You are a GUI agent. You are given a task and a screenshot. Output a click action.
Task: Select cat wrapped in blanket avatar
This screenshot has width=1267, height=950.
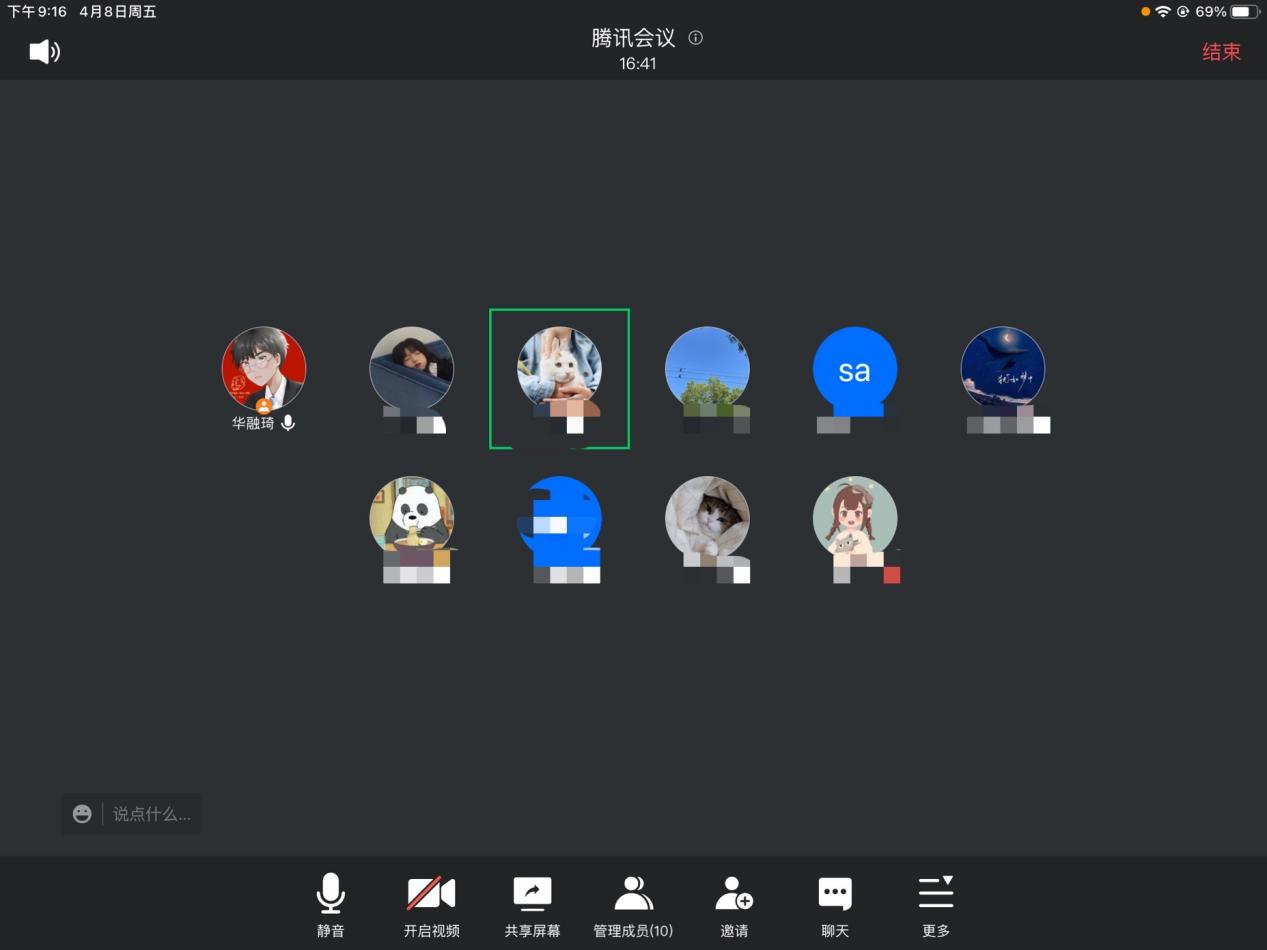707,518
